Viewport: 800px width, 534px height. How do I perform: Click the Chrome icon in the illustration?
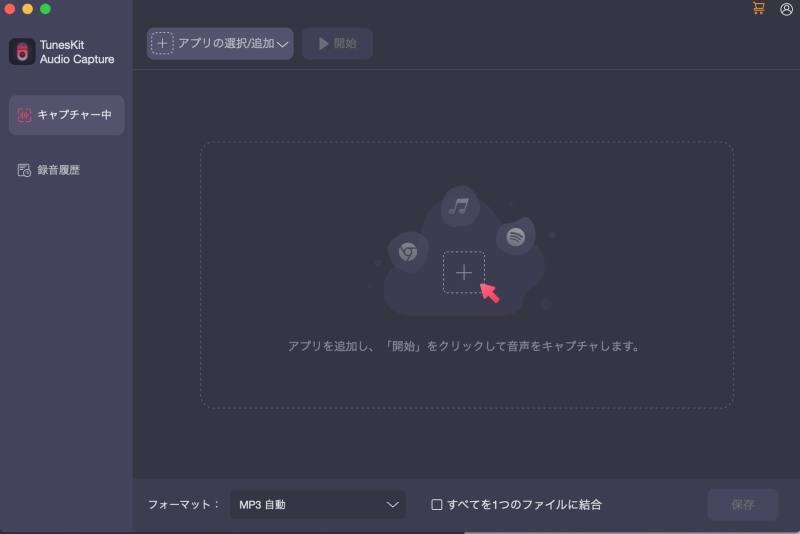[x=408, y=251]
